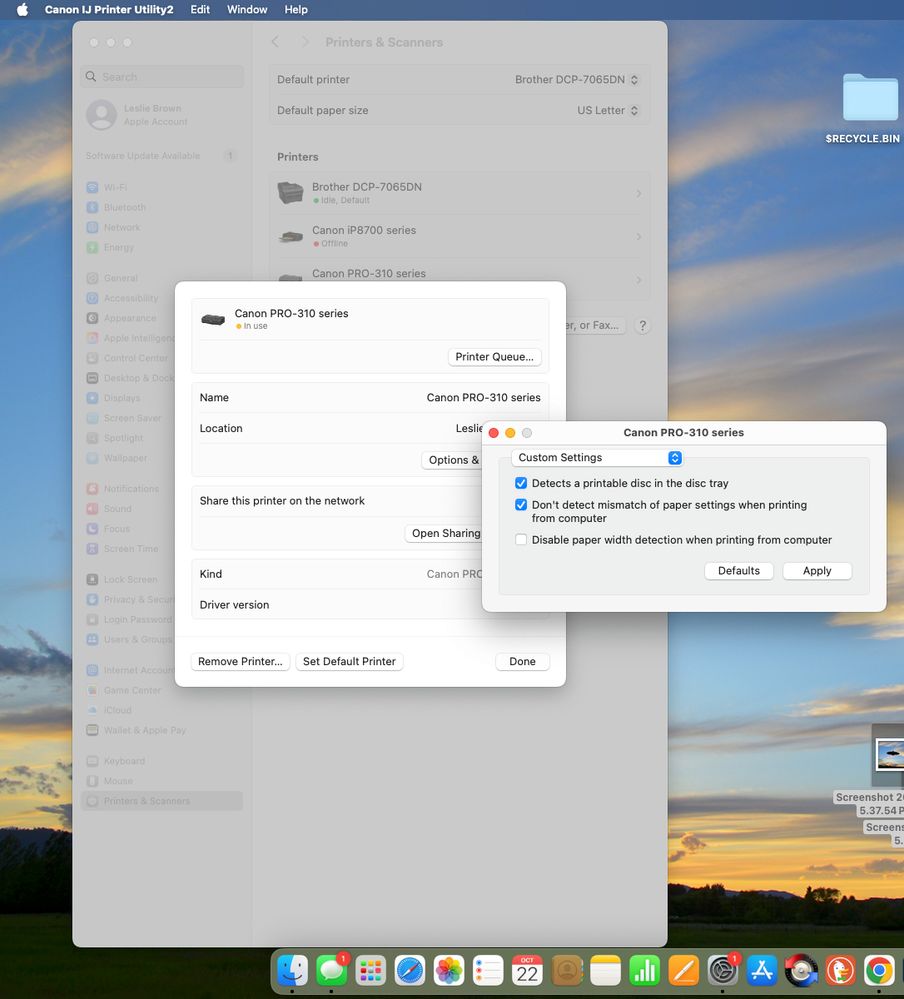904x999 pixels.
Task: Click the Remove Printer button
Action: (x=241, y=662)
